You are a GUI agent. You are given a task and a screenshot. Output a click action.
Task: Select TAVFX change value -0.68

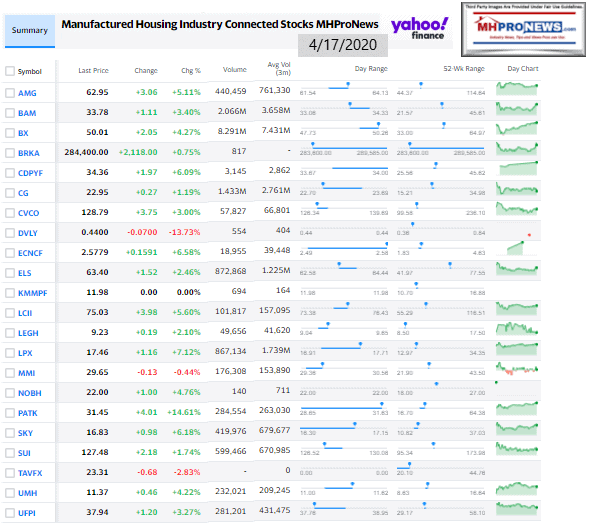click(147, 472)
